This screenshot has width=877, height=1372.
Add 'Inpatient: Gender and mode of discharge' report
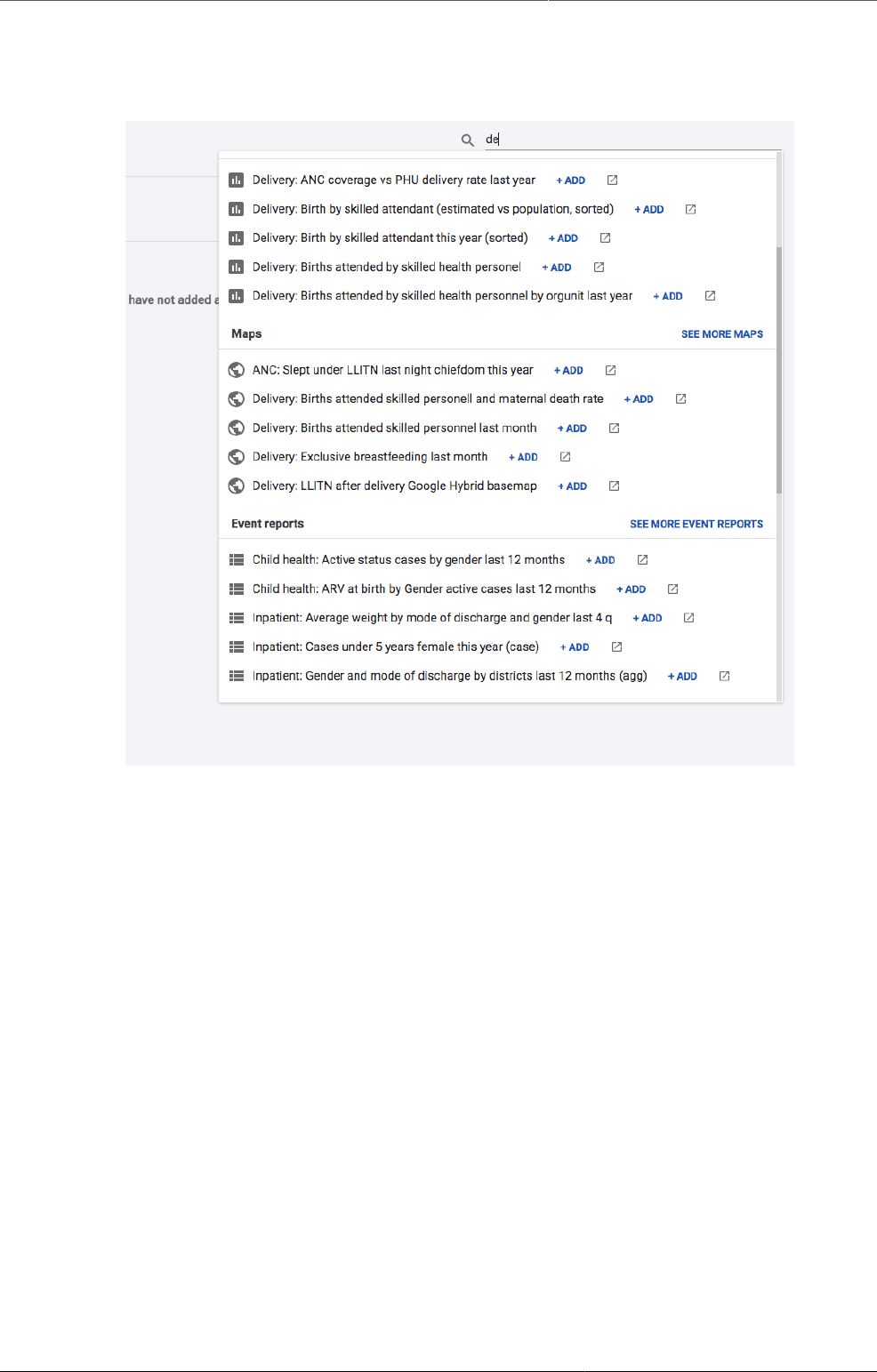point(682,677)
